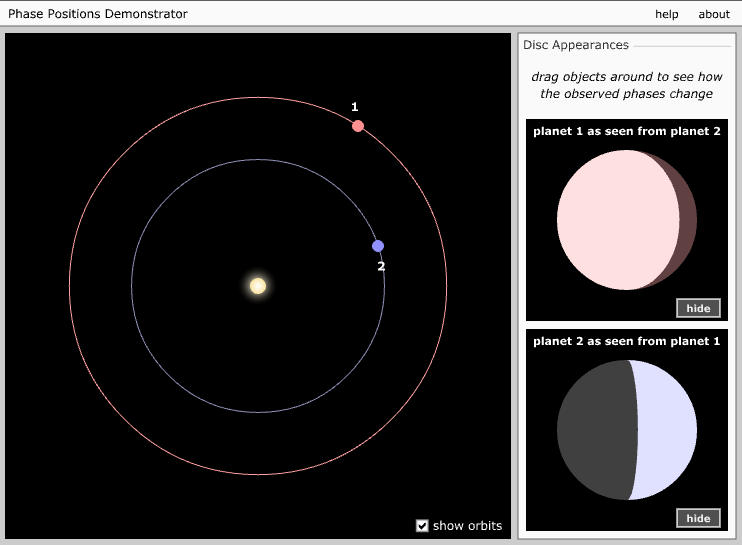742x545 pixels.
Task: Click the "planet 1 as seen from planet 2" title
Action: (627, 131)
